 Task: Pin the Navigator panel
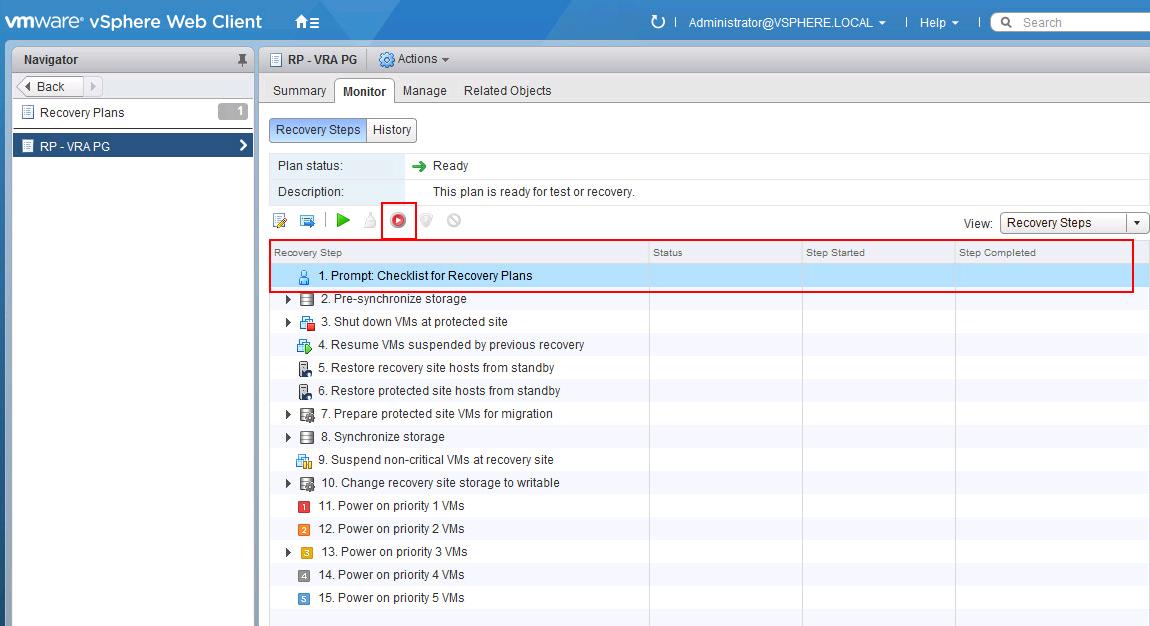click(x=242, y=60)
